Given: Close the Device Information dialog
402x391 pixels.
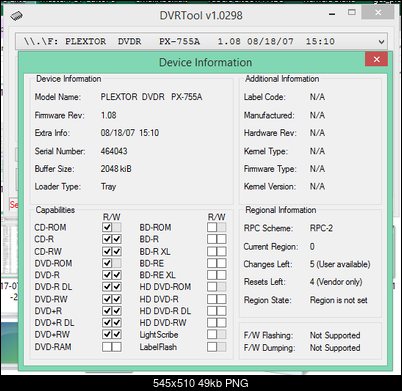Looking at the screenshot, I should point(376,59).
